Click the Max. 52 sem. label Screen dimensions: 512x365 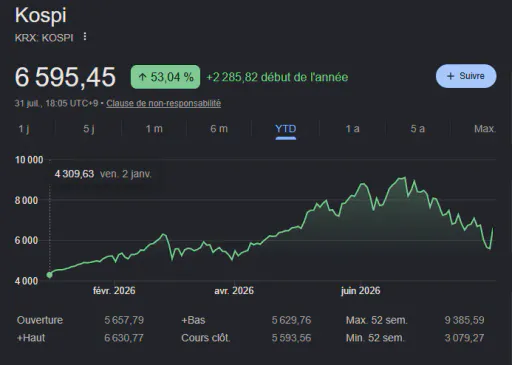[x=377, y=320]
